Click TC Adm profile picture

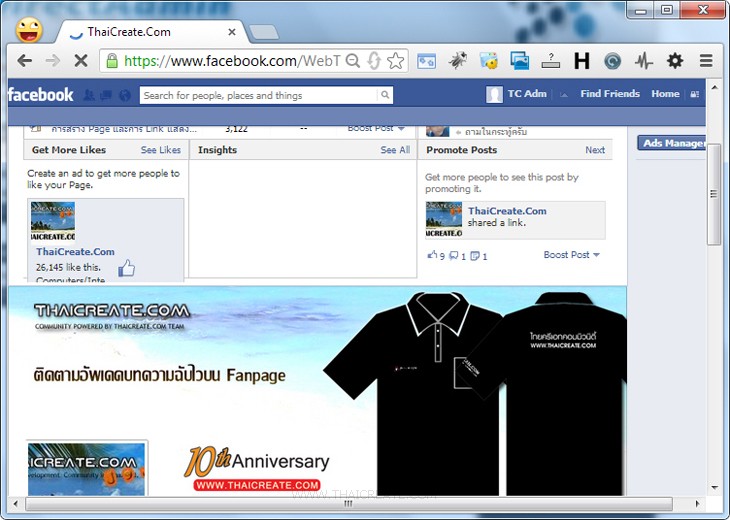(x=494, y=95)
